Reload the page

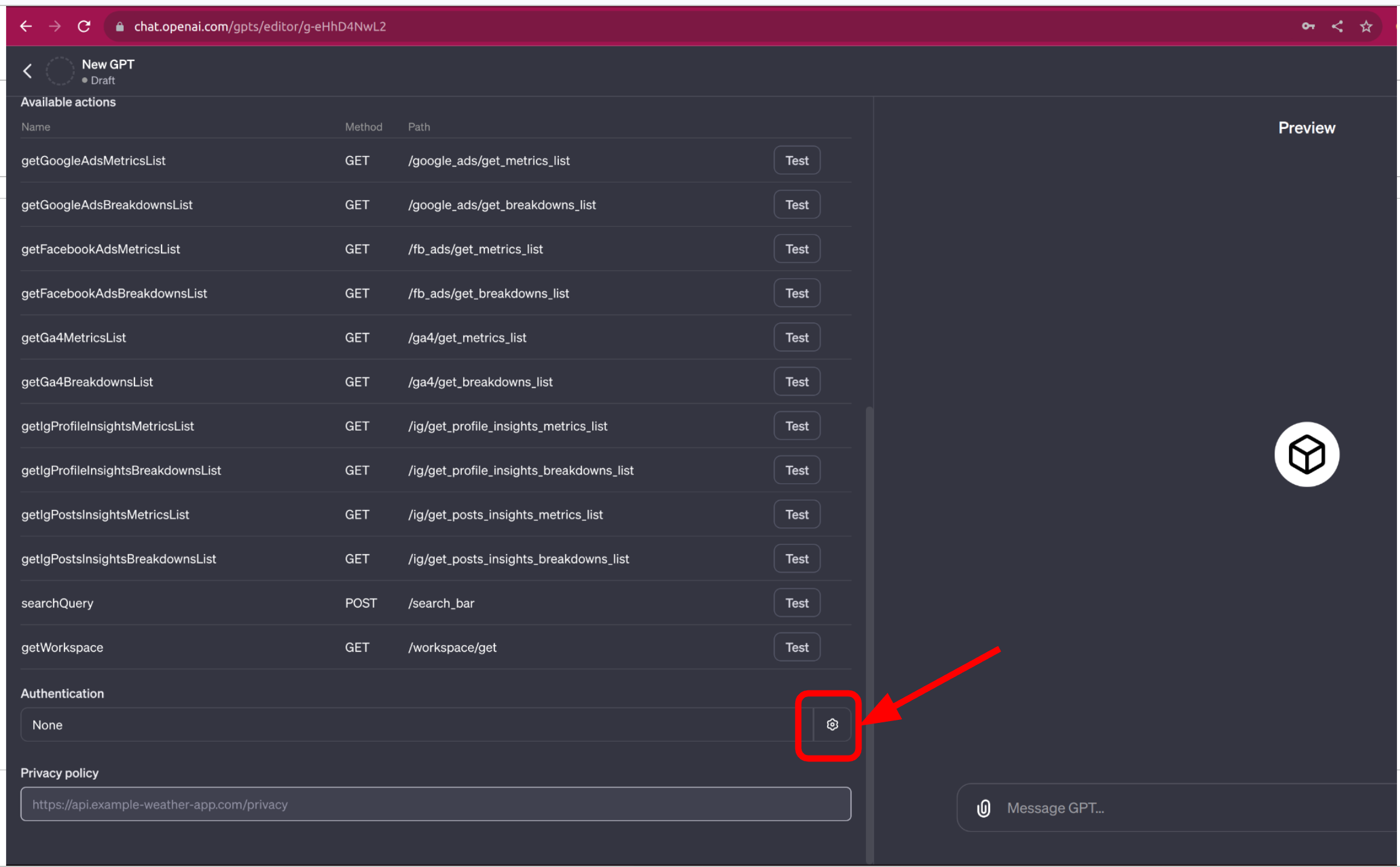pyautogui.click(x=84, y=26)
